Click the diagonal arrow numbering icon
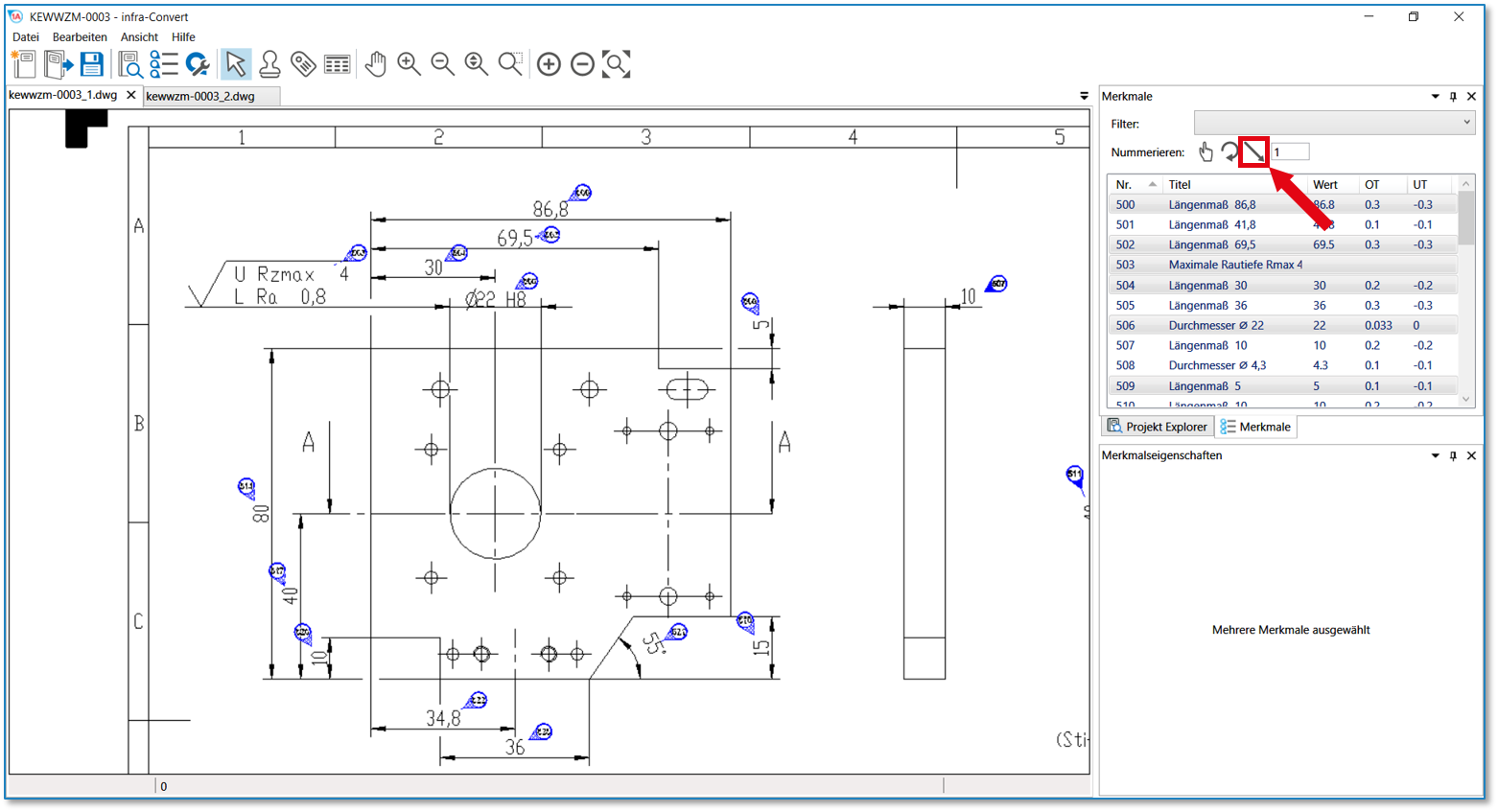This screenshot has height=812, width=1498. pyautogui.click(x=1253, y=152)
